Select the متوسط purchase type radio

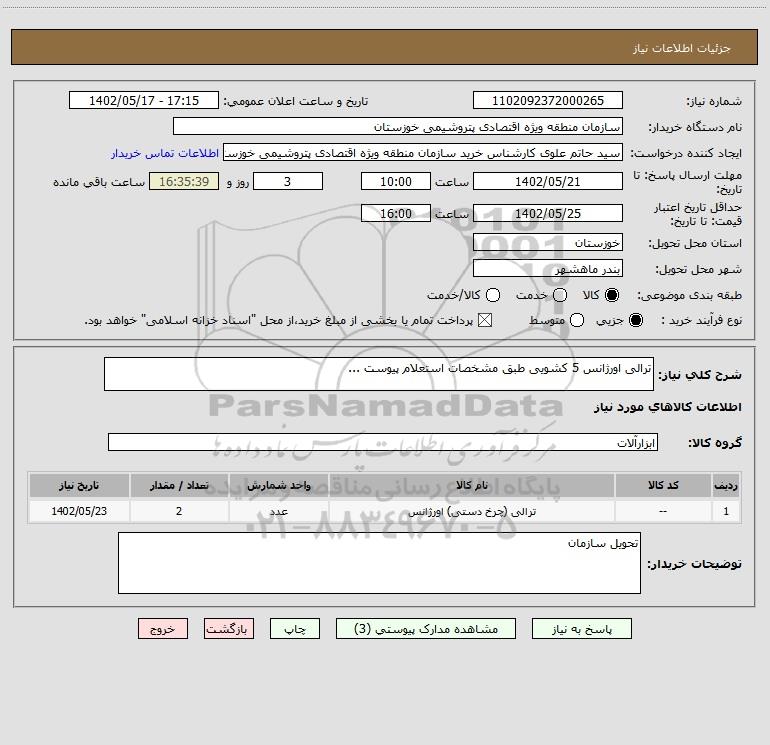(577, 320)
